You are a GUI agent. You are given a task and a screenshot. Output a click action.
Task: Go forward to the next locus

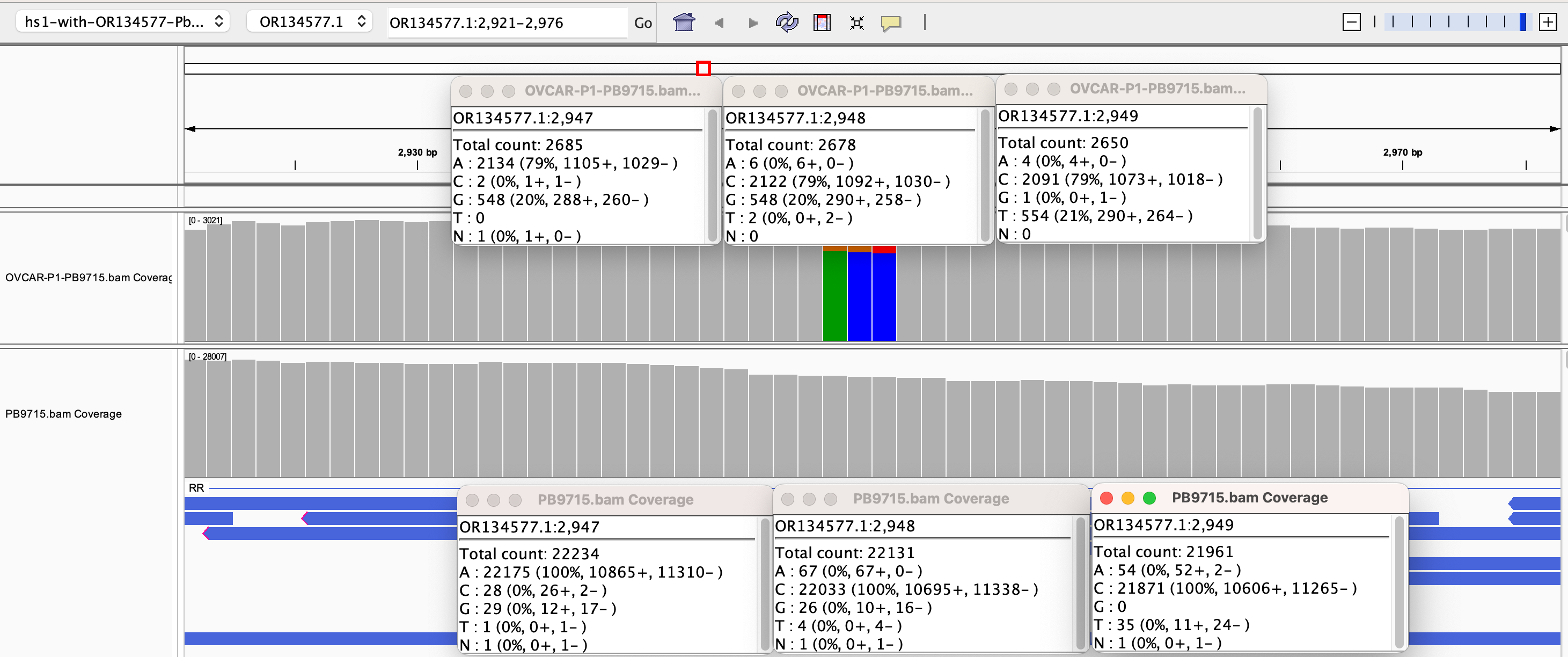(x=753, y=23)
